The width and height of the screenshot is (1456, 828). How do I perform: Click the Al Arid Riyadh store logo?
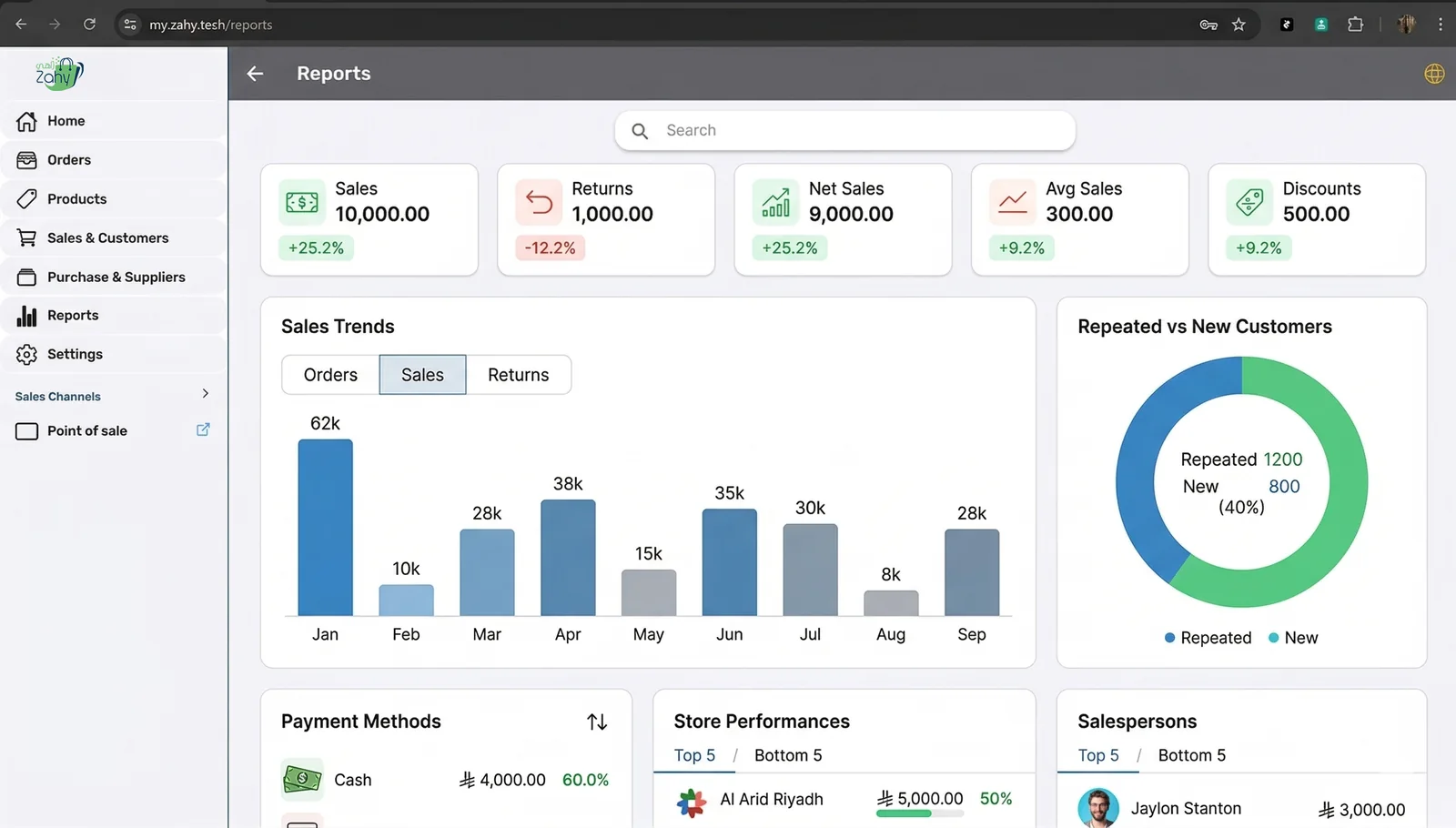click(x=692, y=803)
